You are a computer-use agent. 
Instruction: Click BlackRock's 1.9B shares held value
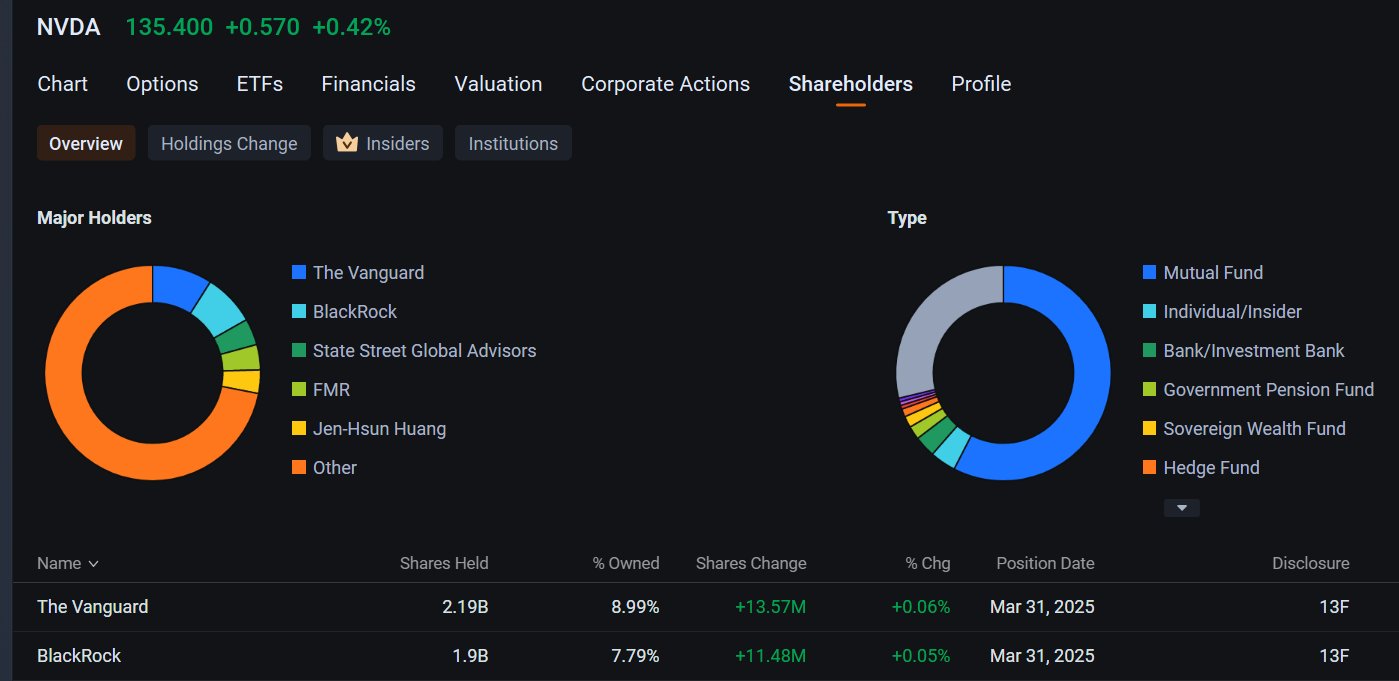pos(470,656)
